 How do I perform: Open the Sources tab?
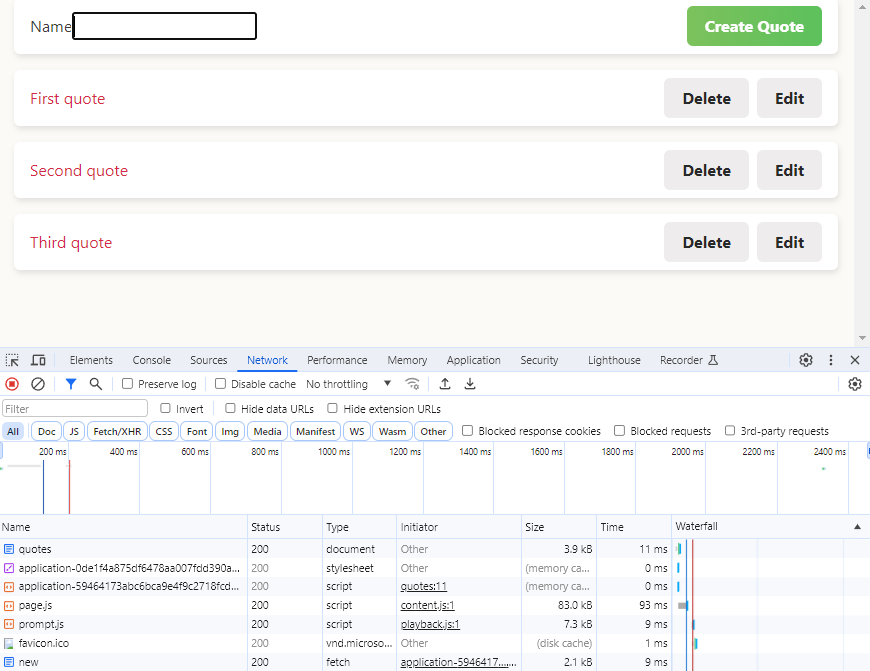[x=209, y=360]
